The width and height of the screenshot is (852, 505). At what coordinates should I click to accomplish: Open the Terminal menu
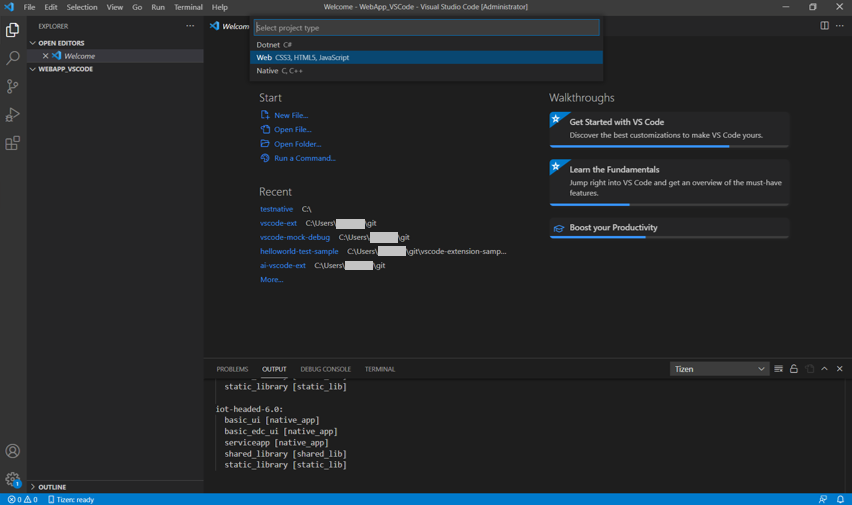pyautogui.click(x=188, y=7)
